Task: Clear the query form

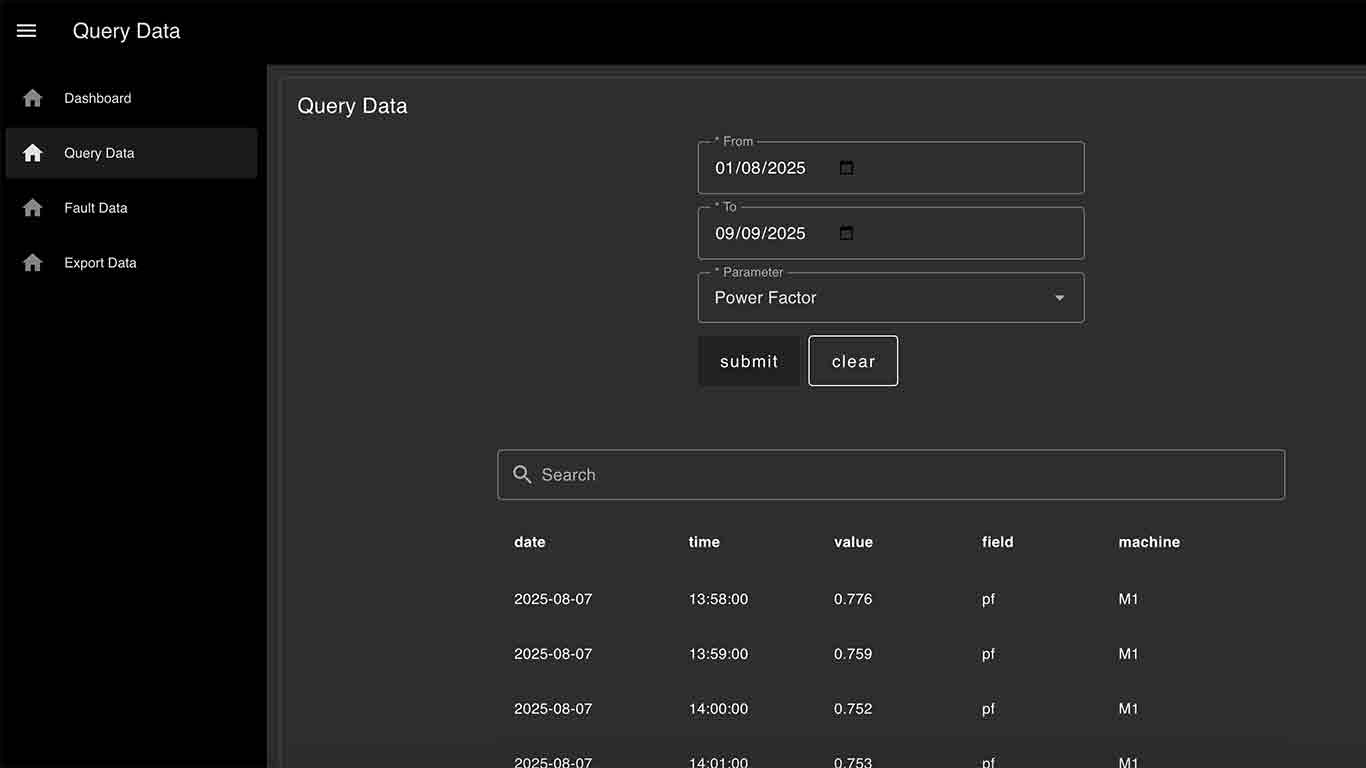Action: click(853, 361)
